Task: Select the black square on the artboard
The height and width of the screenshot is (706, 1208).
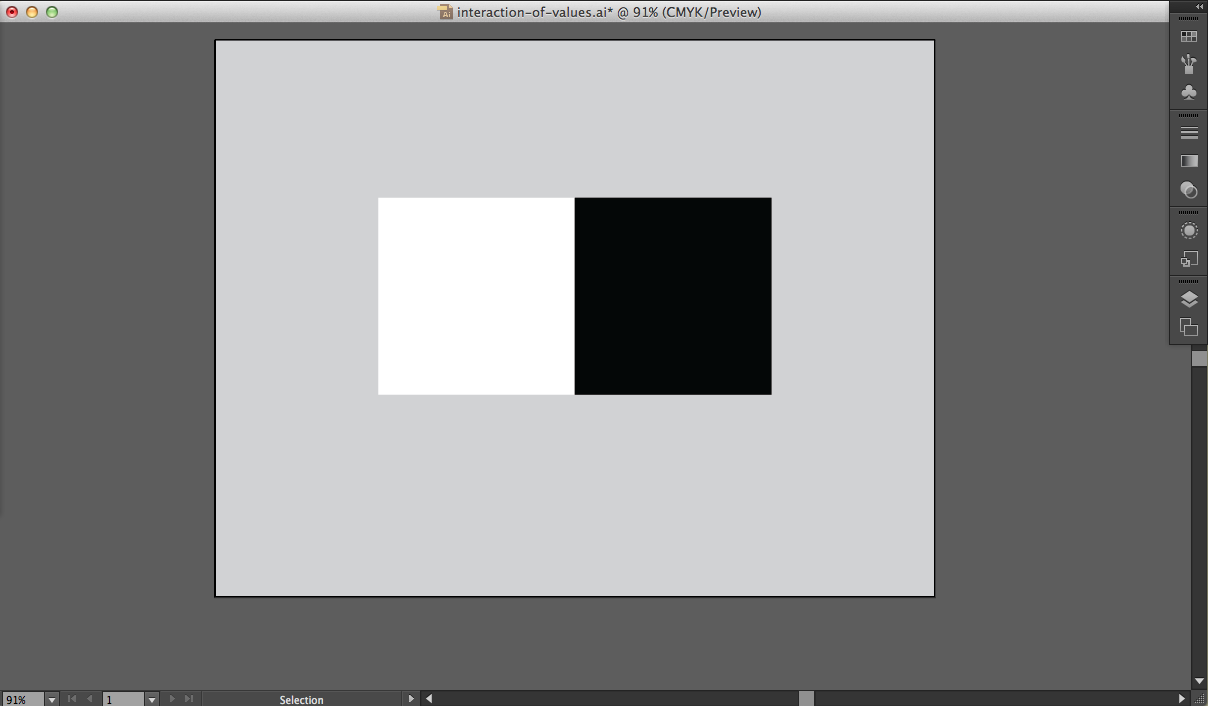Action: [x=673, y=296]
